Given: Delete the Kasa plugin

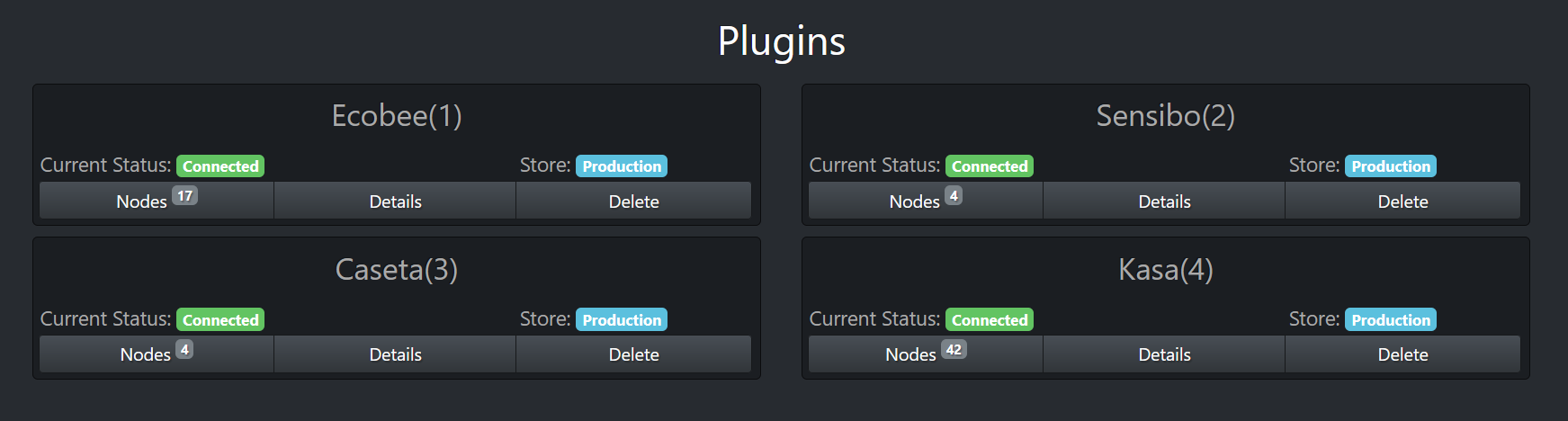Looking at the screenshot, I should coord(1402,354).
